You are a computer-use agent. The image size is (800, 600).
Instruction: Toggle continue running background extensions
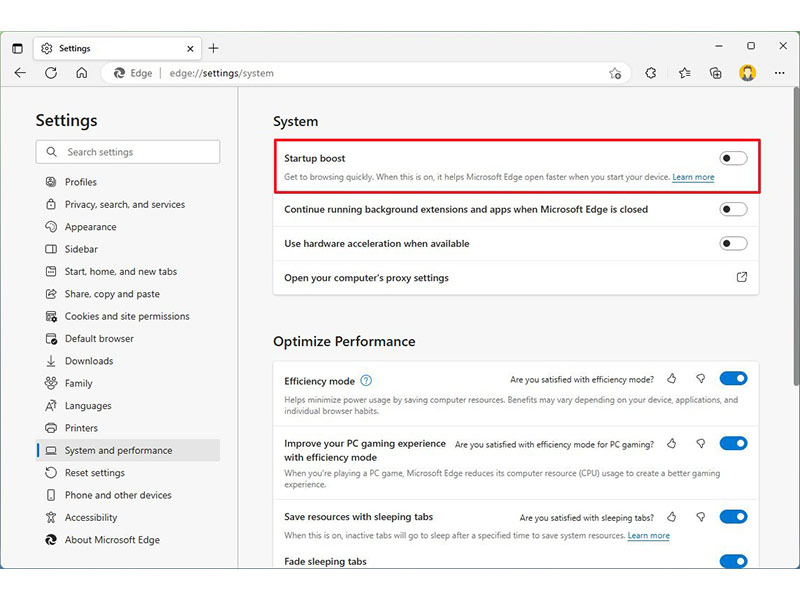(x=733, y=209)
